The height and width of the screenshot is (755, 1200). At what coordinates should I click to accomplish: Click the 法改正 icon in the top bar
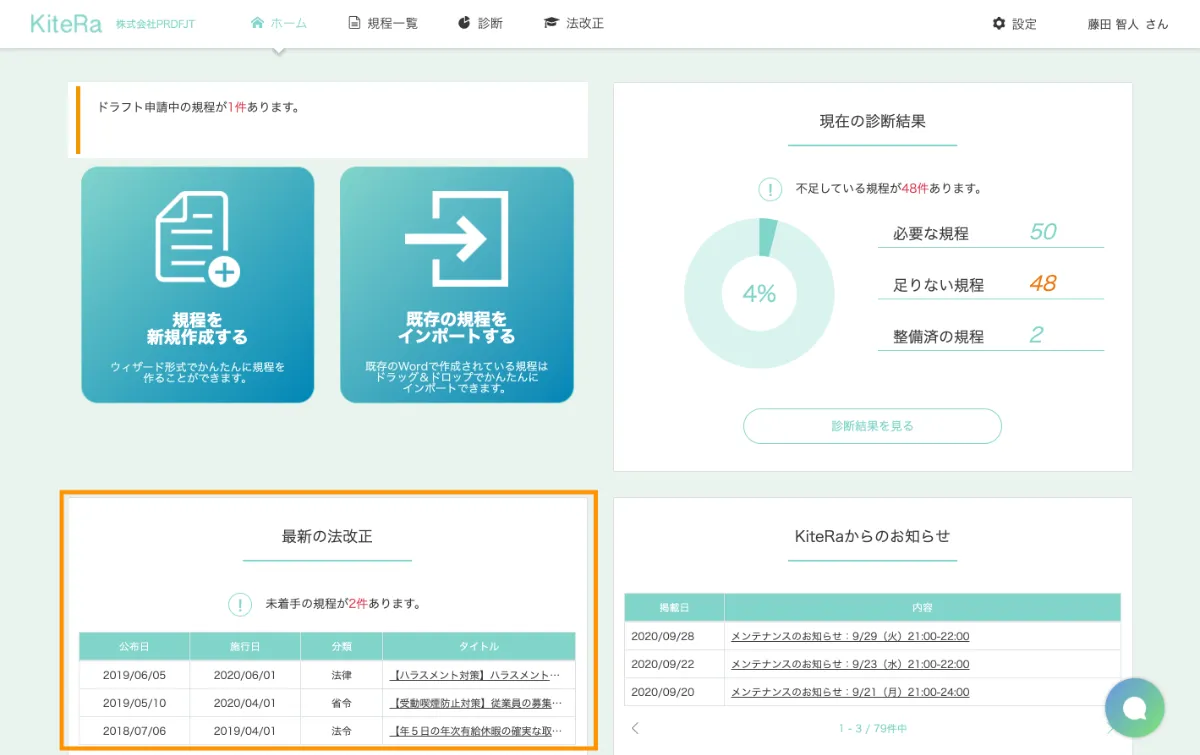553,23
